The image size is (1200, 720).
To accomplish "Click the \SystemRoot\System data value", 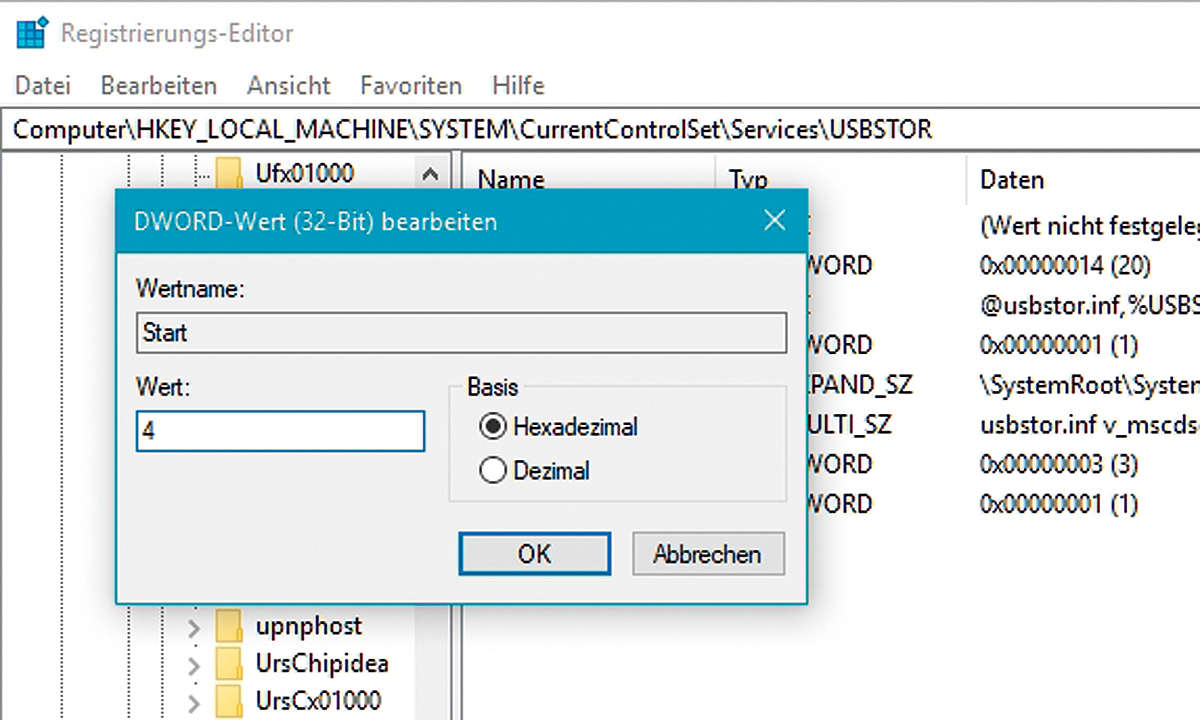I will 1090,384.
